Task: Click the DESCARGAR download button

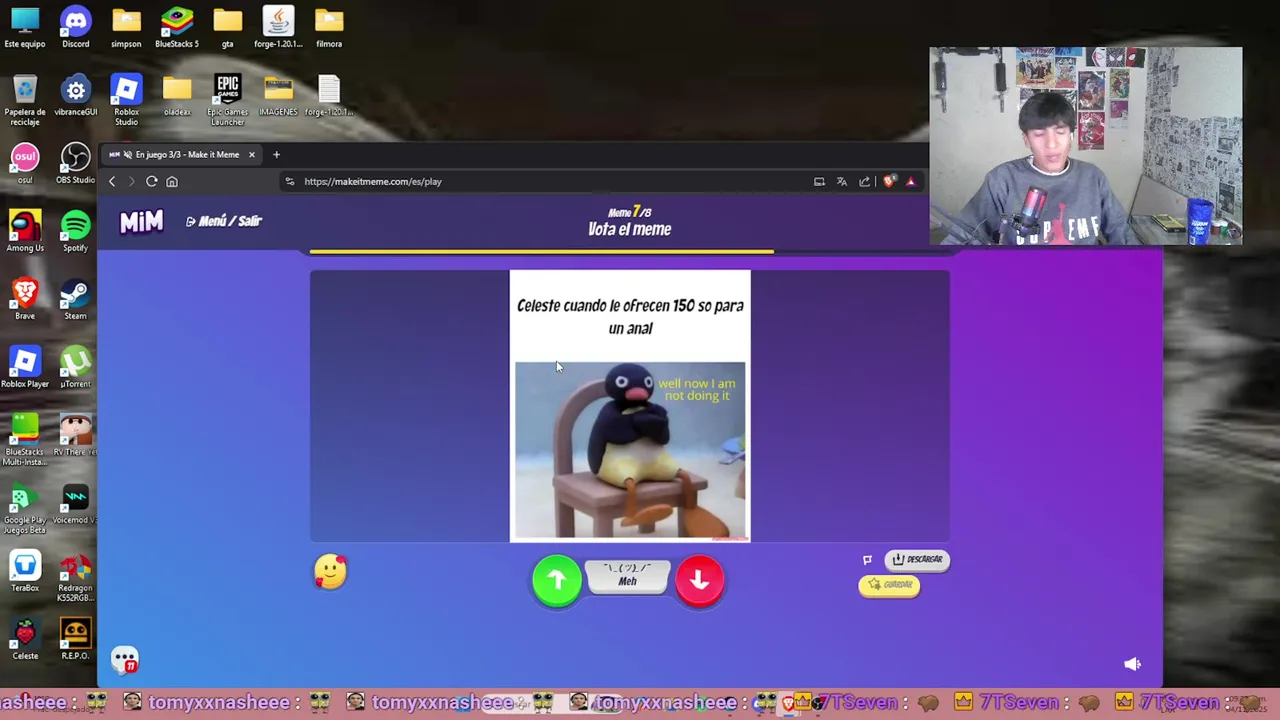Action: coord(917,560)
